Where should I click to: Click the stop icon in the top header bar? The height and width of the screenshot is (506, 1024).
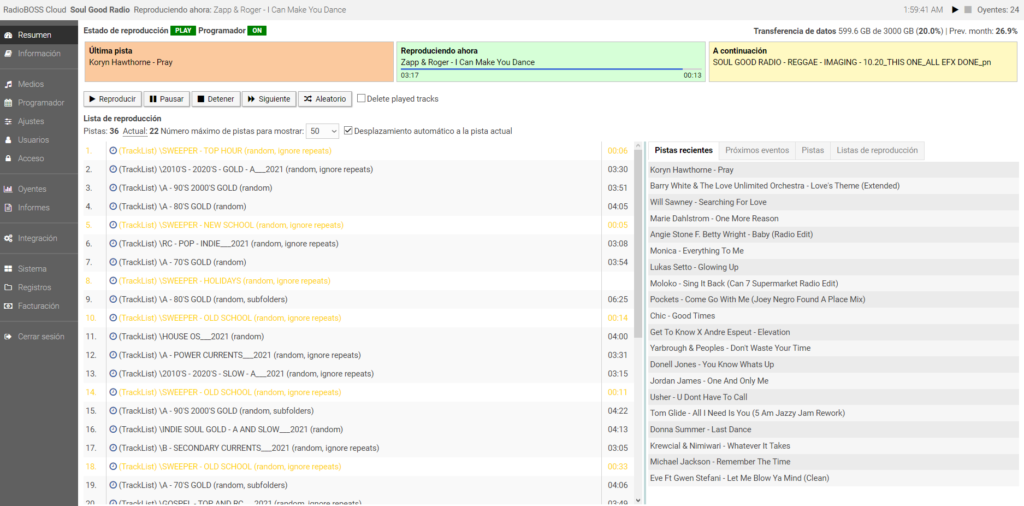point(967,9)
